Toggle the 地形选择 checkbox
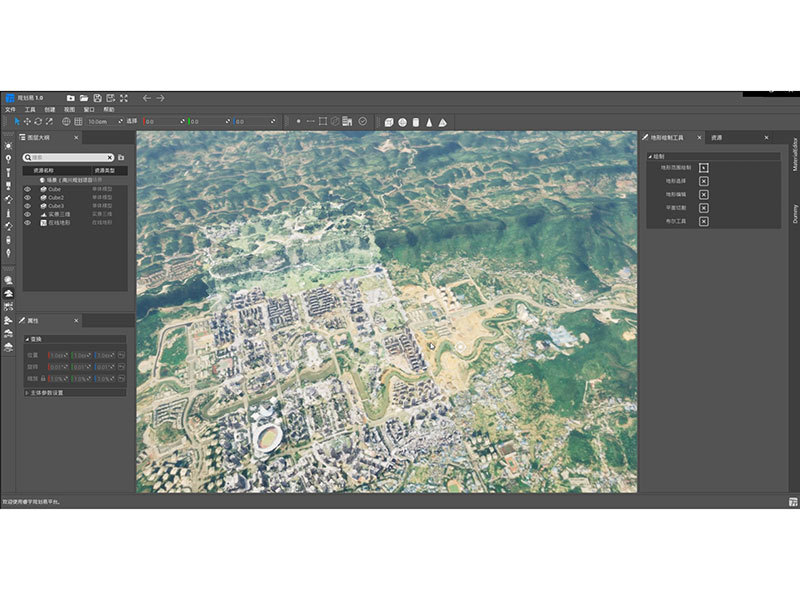Viewport: 800px width, 600px height. point(704,181)
